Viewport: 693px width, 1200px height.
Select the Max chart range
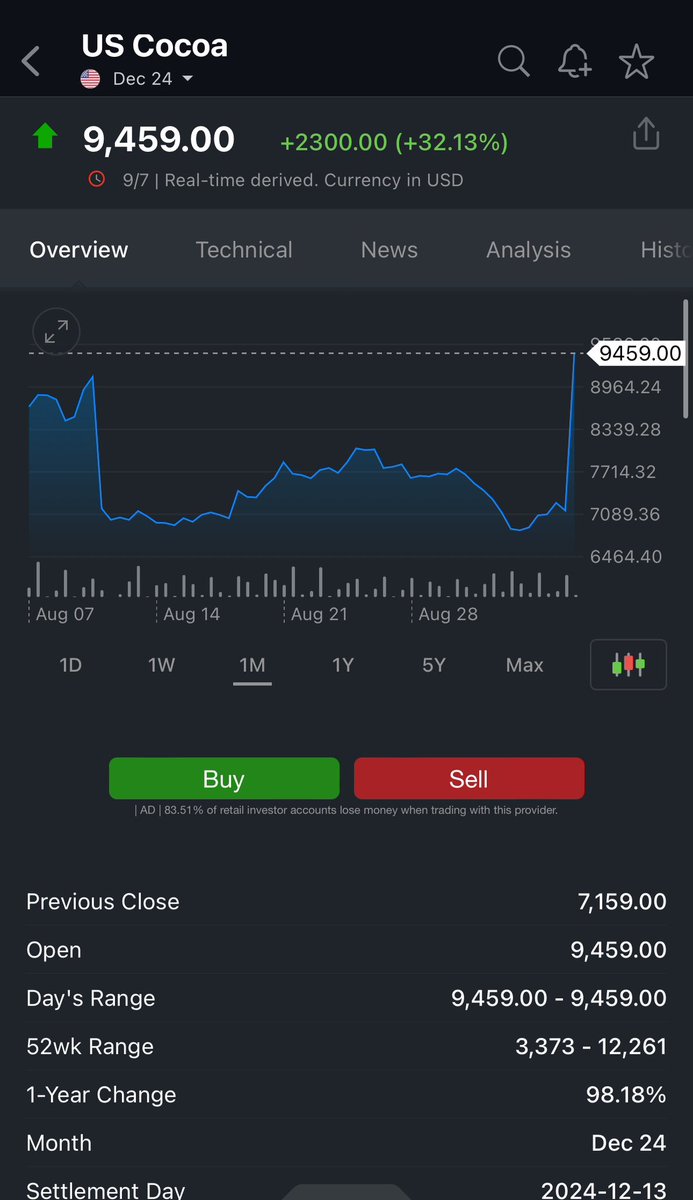525,665
